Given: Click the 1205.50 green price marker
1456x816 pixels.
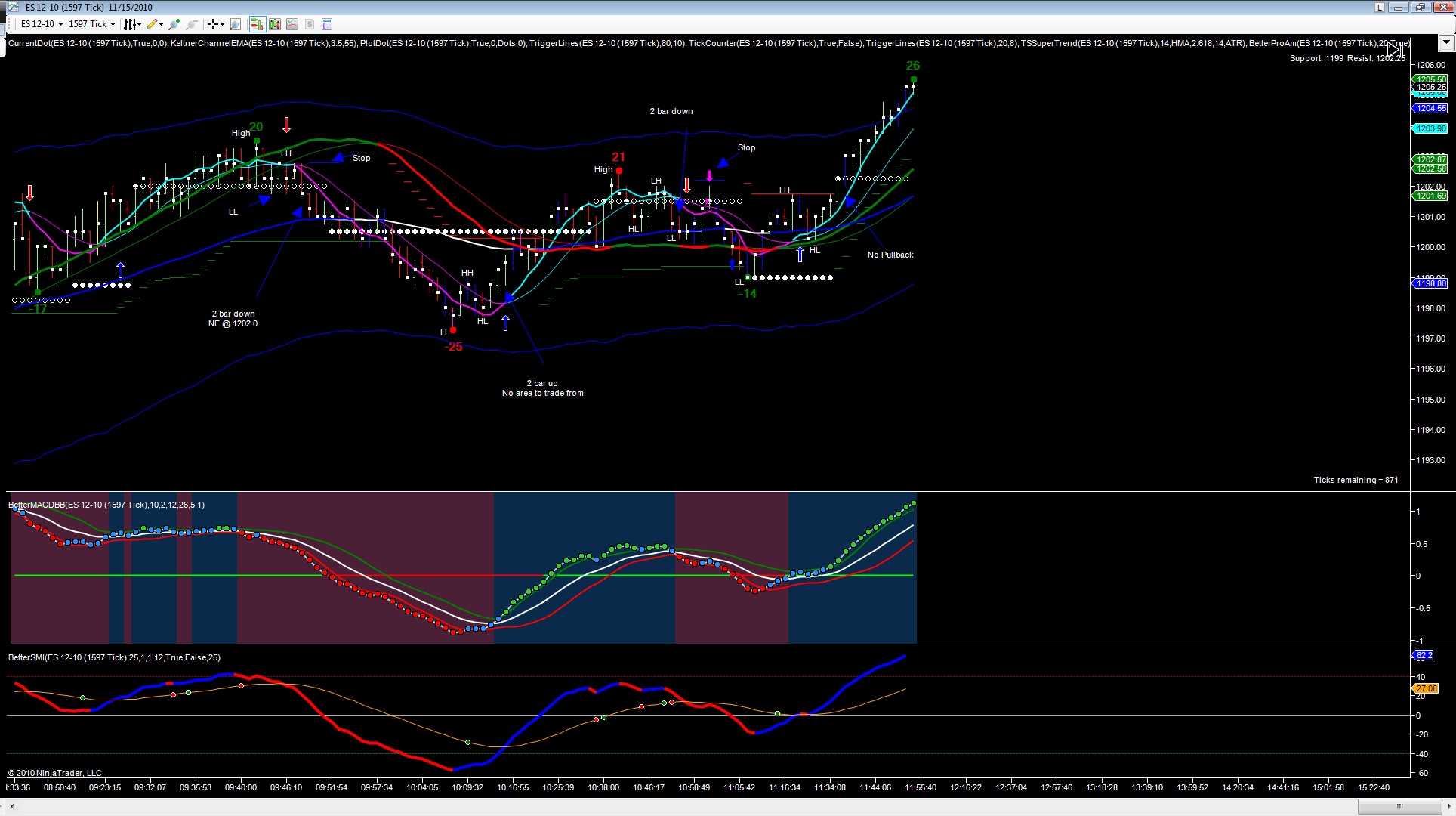Looking at the screenshot, I should (x=1431, y=79).
